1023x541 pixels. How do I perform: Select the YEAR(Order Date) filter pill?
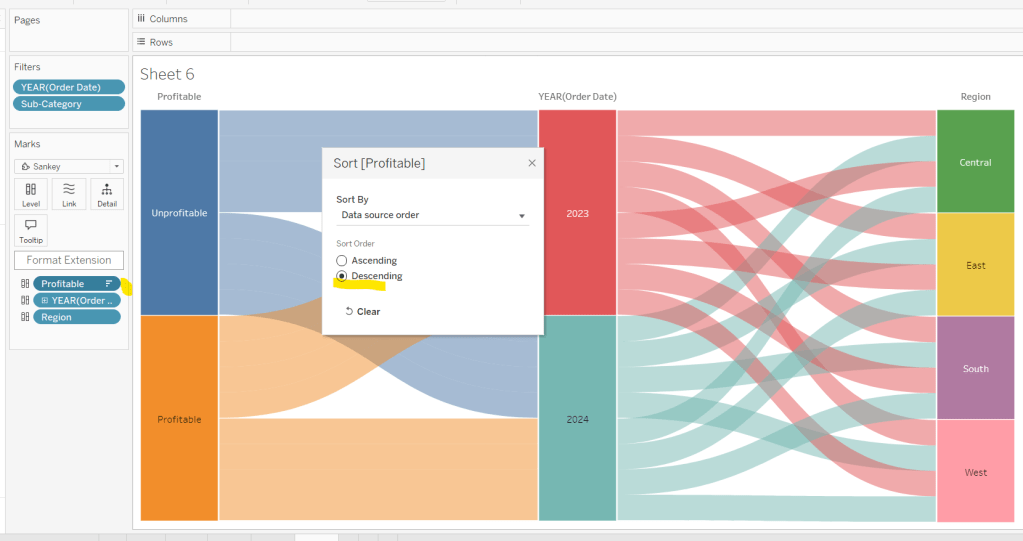(x=69, y=87)
